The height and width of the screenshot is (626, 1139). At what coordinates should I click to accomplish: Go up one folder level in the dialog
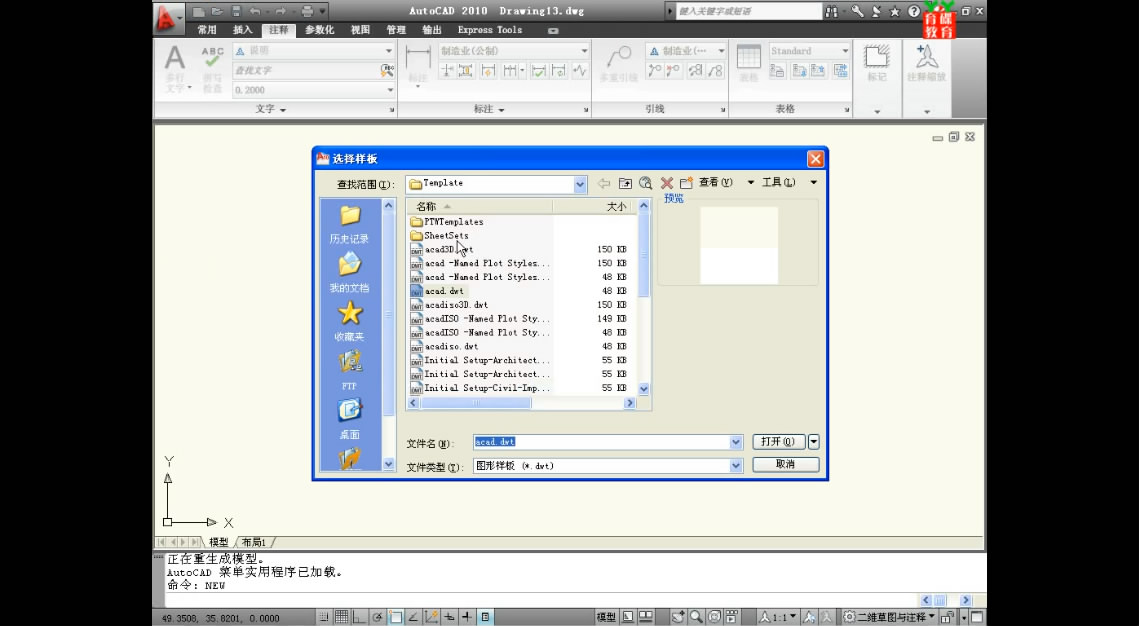click(x=625, y=183)
